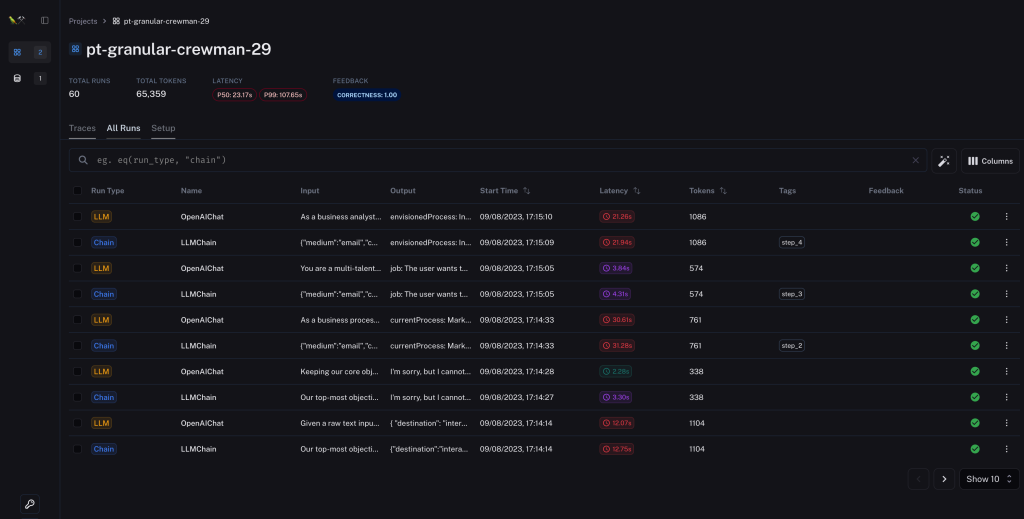Select checkbox for 30.61s OpenAIChat run
Viewport: 1024px width, 519px height.
[77, 319]
